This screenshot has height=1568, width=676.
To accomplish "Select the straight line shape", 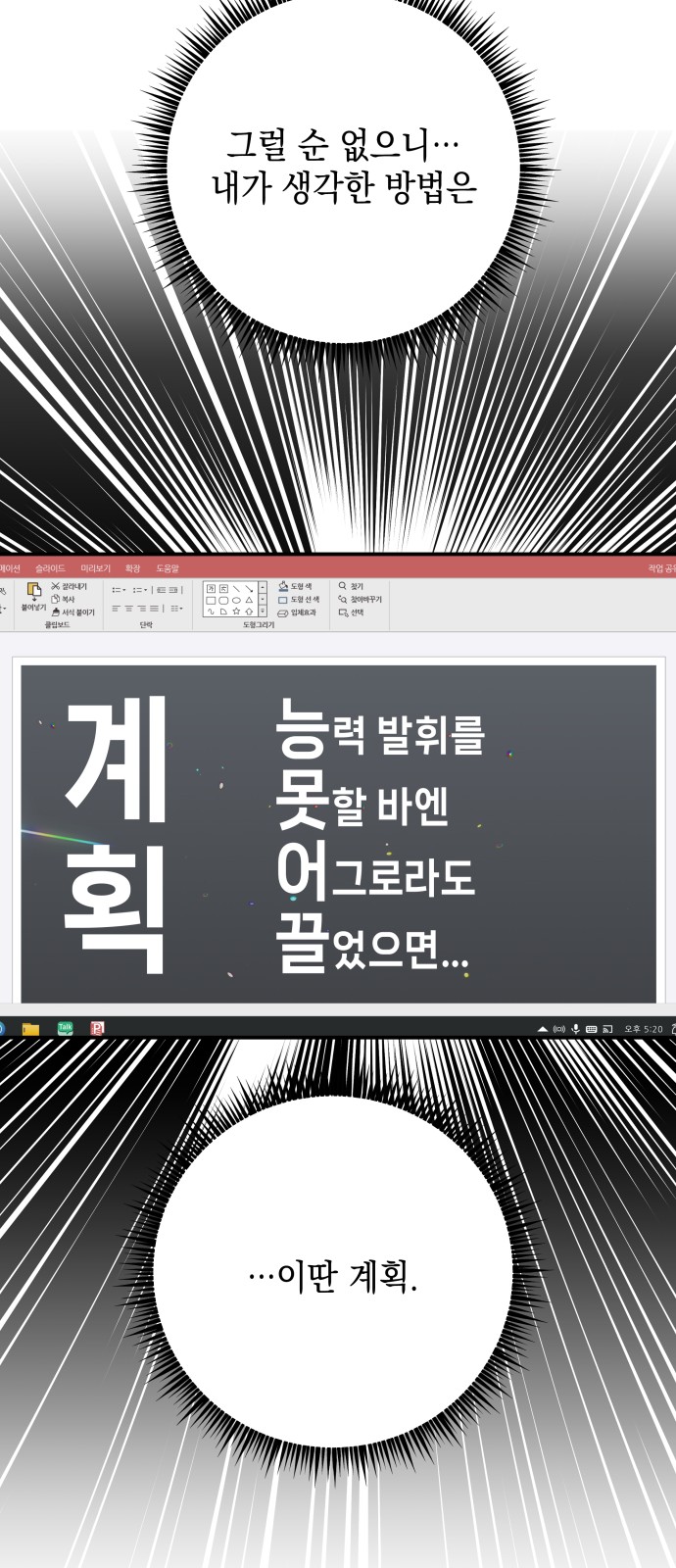I will [236, 588].
